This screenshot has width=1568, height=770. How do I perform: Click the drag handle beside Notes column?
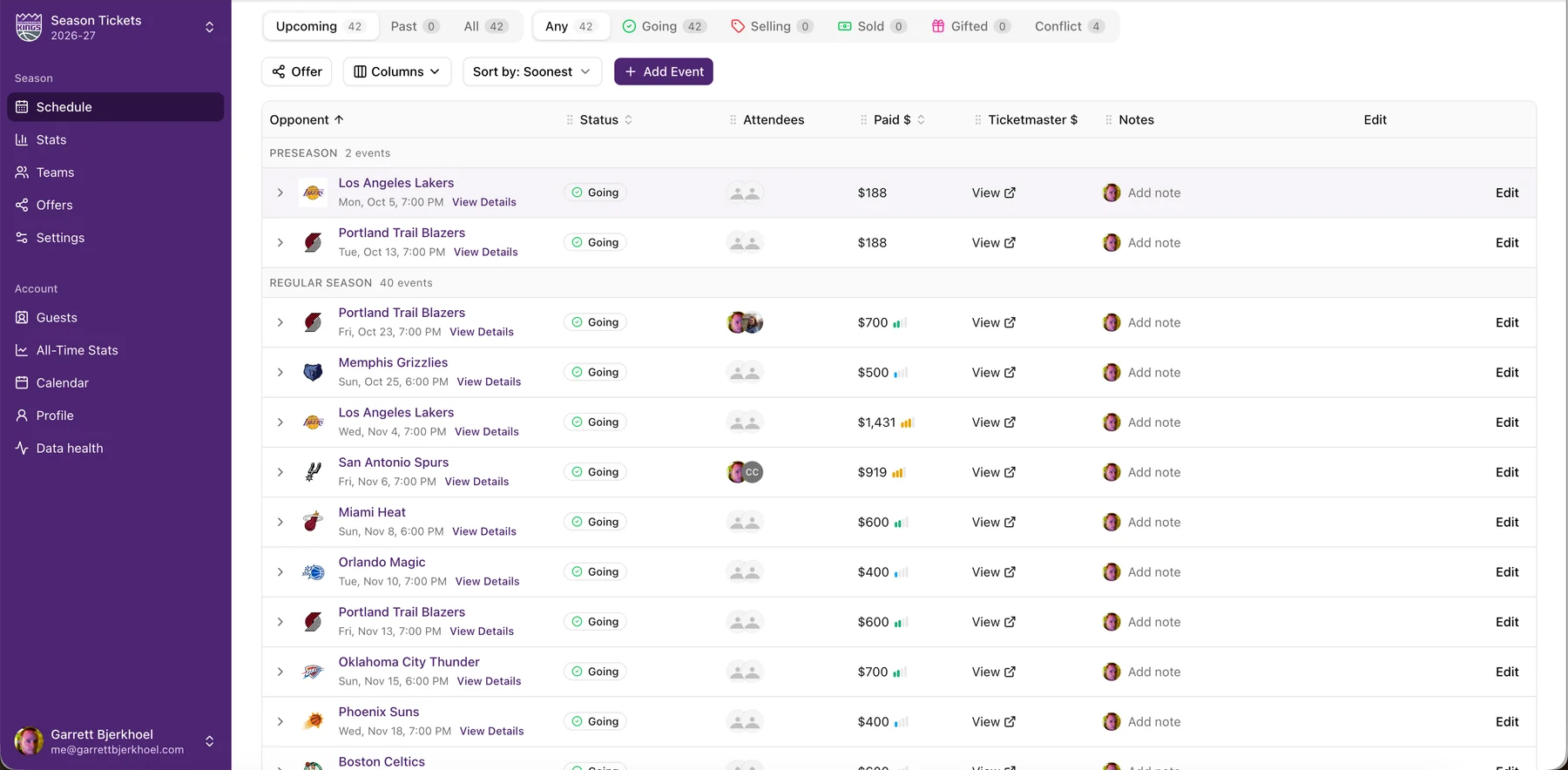(1108, 120)
